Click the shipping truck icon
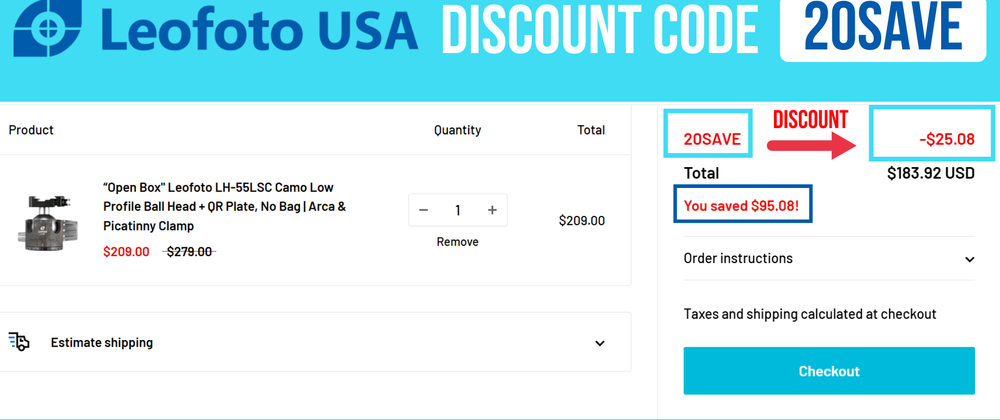This screenshot has height=420, width=1000. (x=19, y=342)
